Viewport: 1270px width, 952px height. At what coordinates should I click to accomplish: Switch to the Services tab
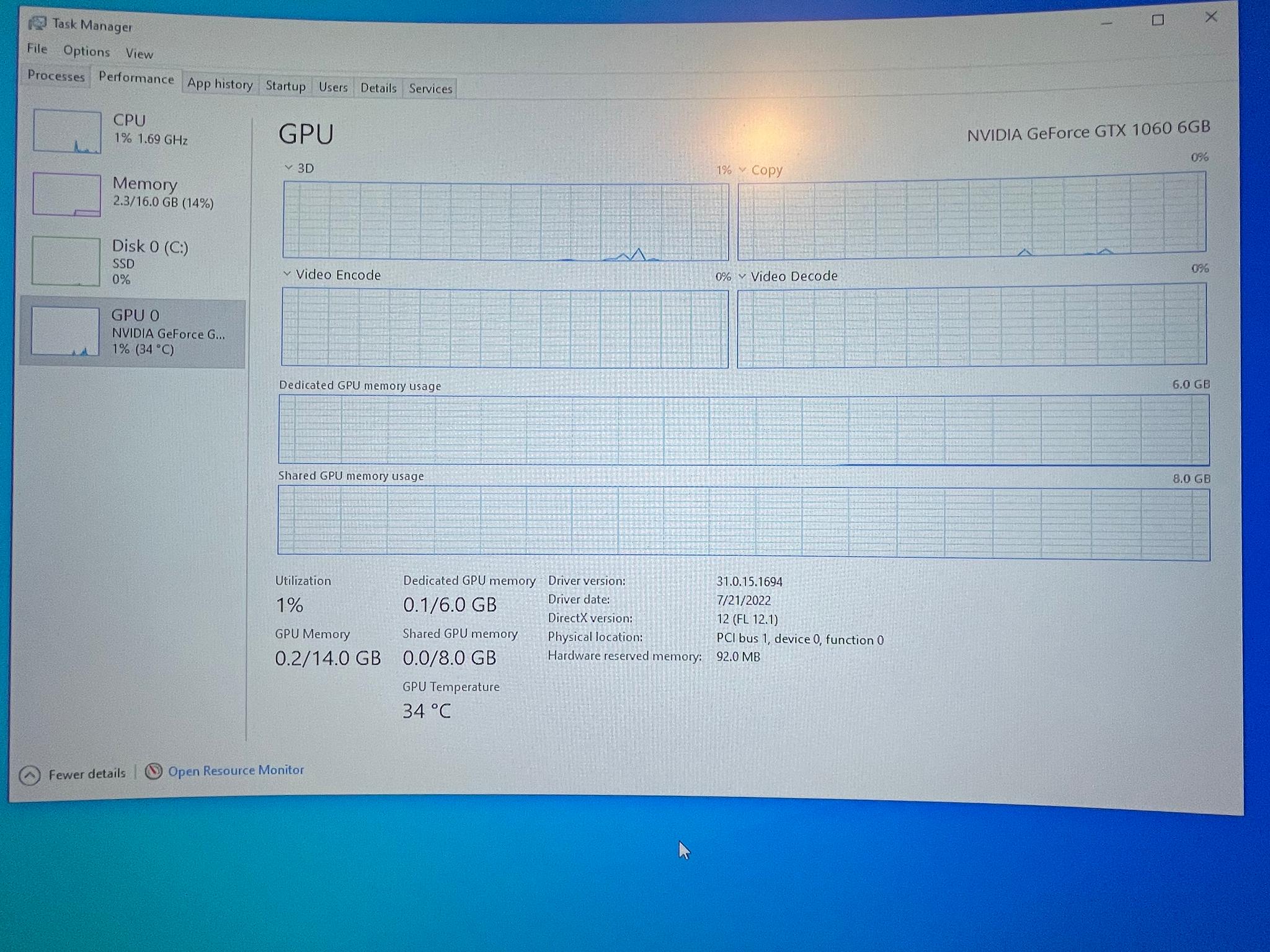coord(429,88)
